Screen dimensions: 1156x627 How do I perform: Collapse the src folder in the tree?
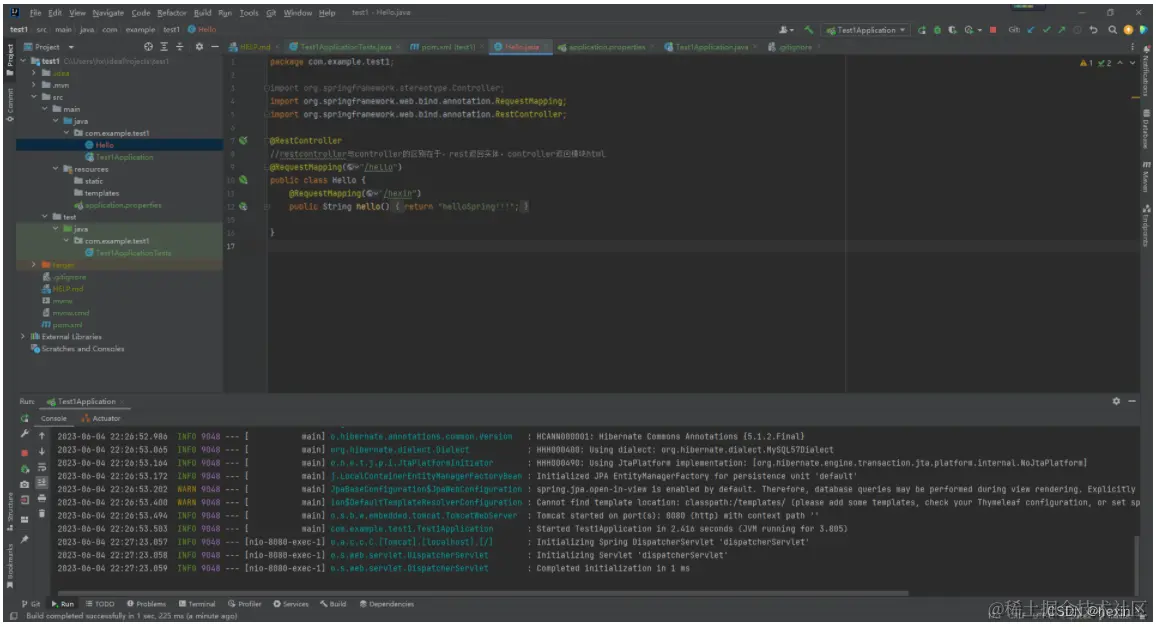[34, 97]
